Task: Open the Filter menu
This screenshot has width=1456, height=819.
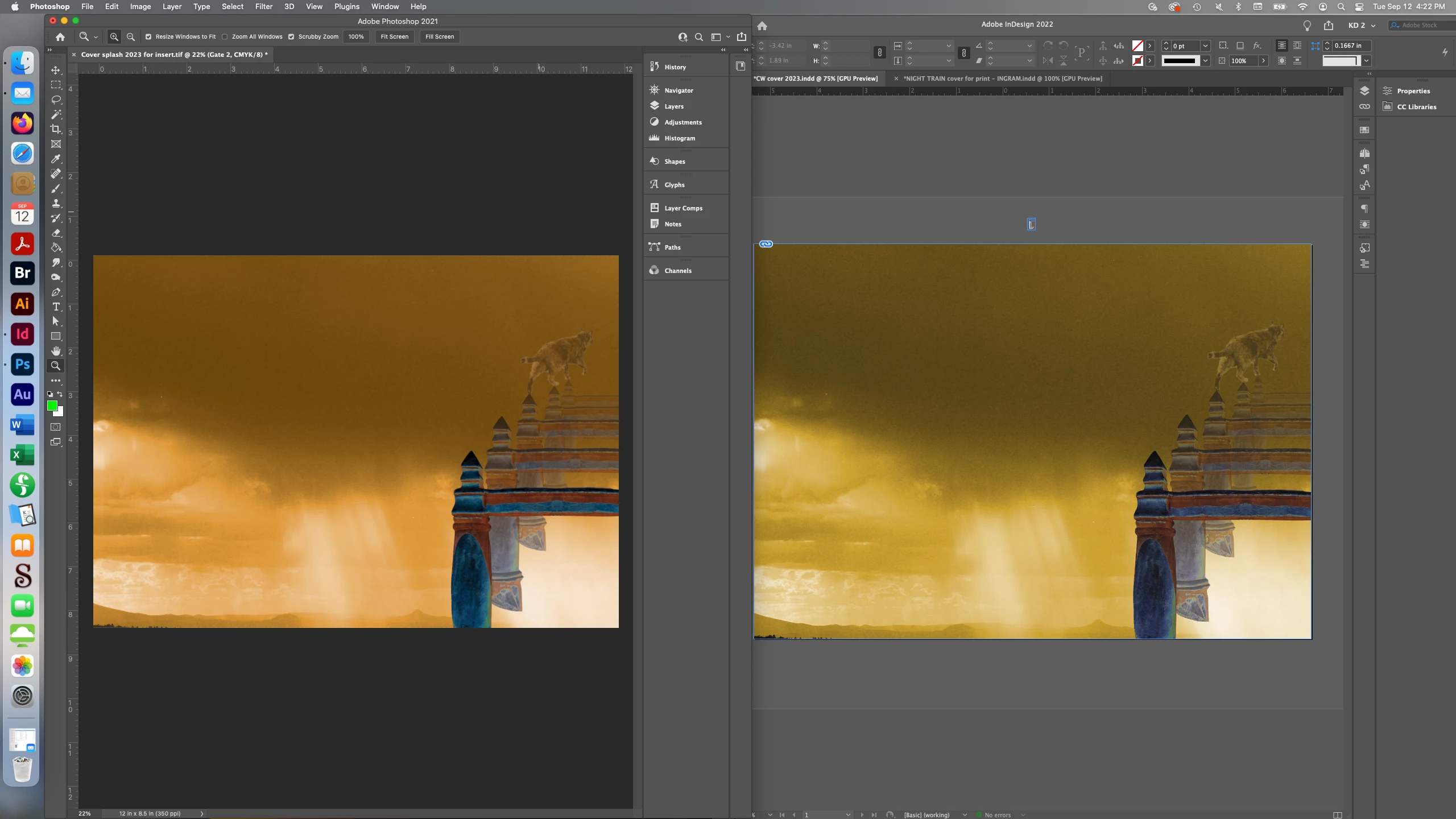Action: point(263,6)
